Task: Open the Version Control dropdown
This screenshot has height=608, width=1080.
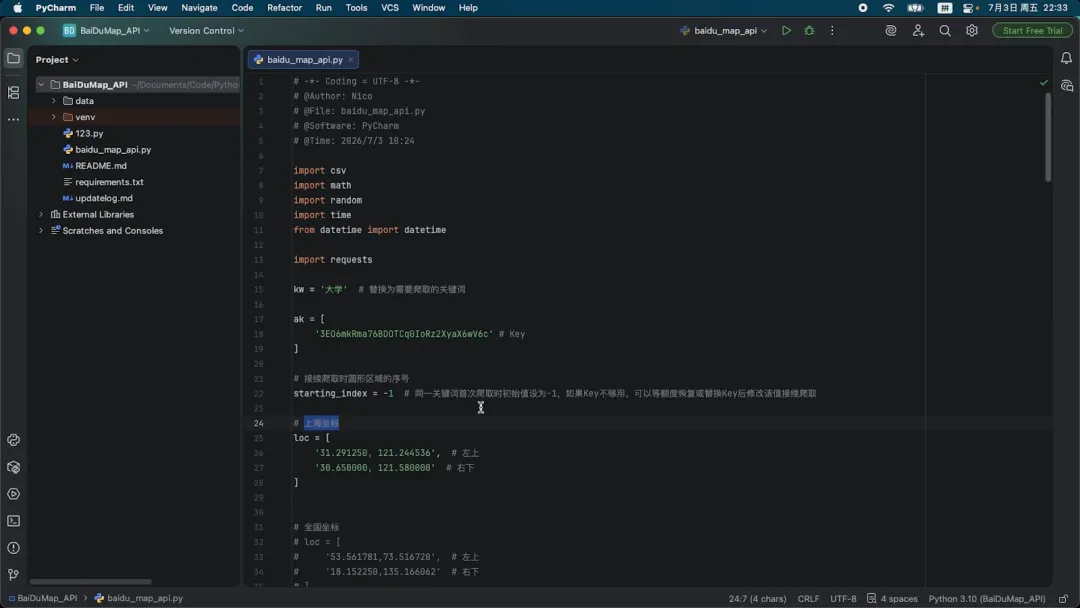Action: [x=206, y=31]
